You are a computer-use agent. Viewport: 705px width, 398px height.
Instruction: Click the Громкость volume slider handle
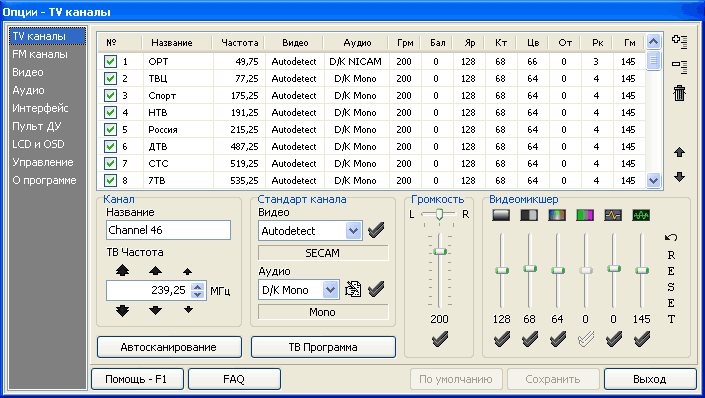coord(440,251)
